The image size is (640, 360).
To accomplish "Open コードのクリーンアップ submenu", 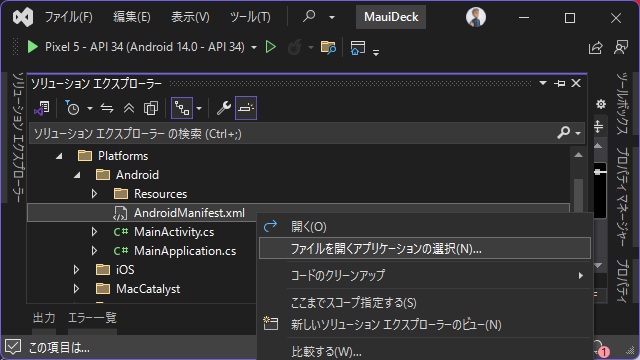I will (x=424, y=276).
